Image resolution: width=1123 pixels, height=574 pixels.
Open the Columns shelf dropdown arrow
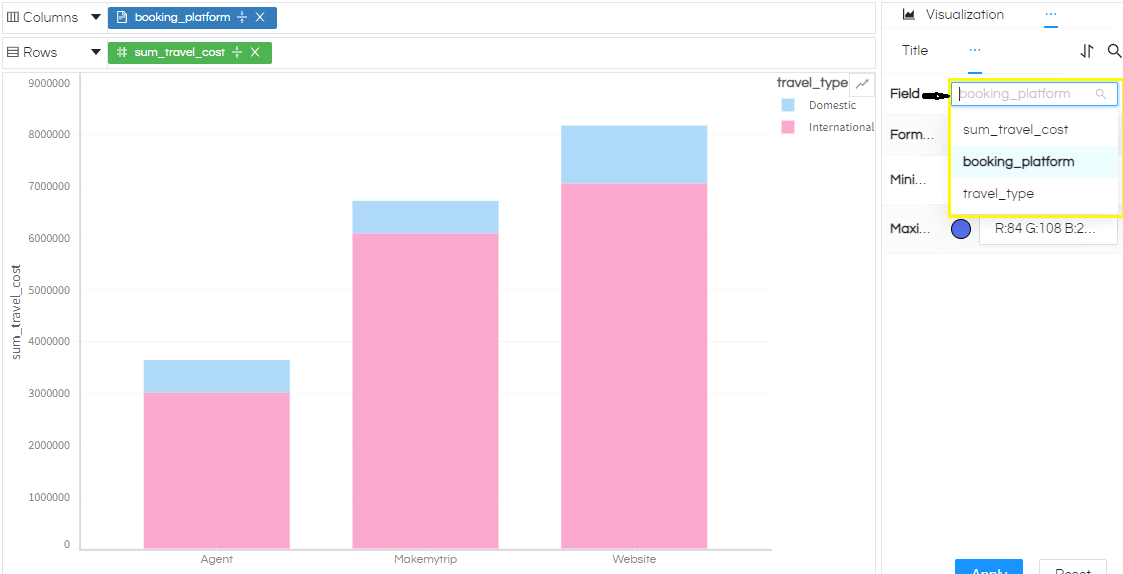click(96, 17)
